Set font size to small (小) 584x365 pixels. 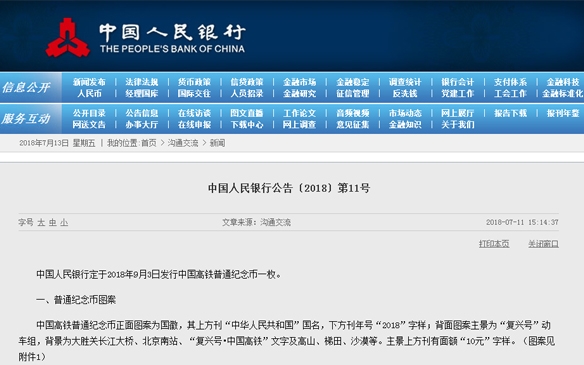[x=64, y=222]
